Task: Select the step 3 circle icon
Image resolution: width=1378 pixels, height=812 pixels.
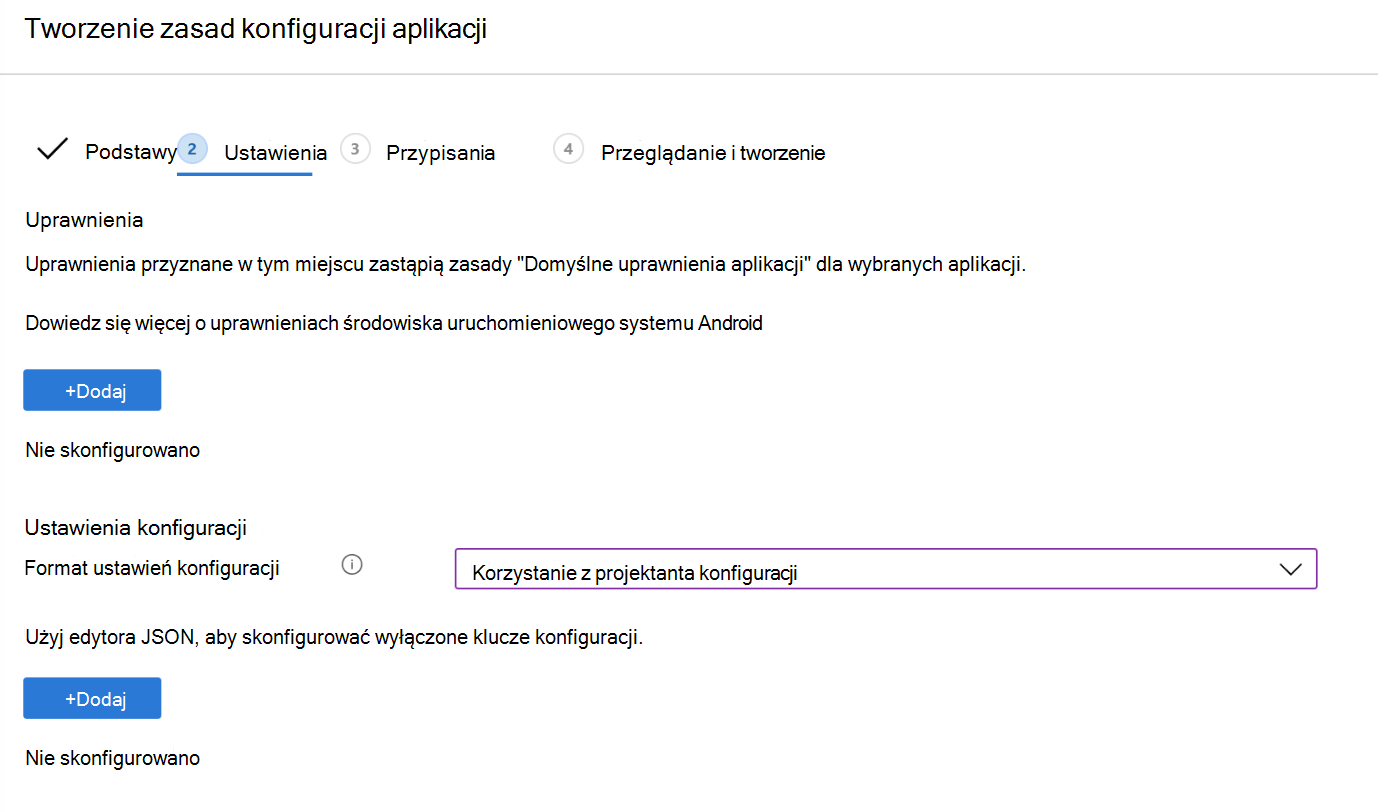Action: [x=355, y=149]
